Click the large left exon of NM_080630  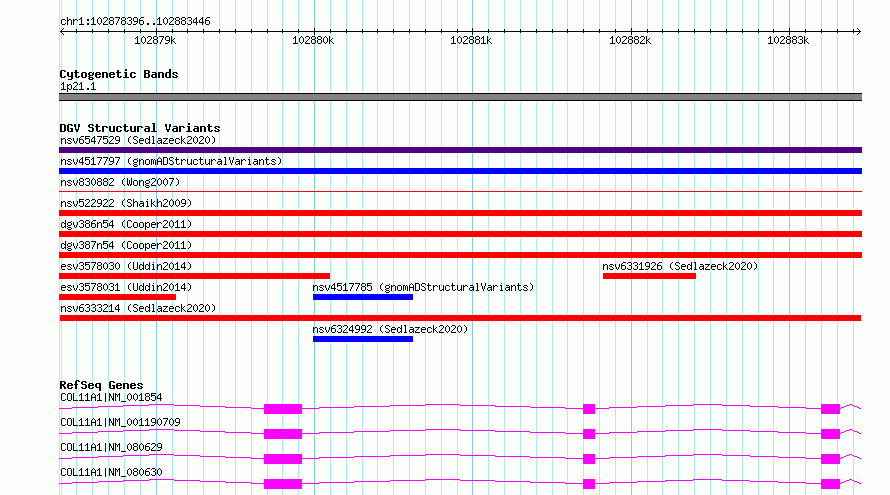coord(283,484)
